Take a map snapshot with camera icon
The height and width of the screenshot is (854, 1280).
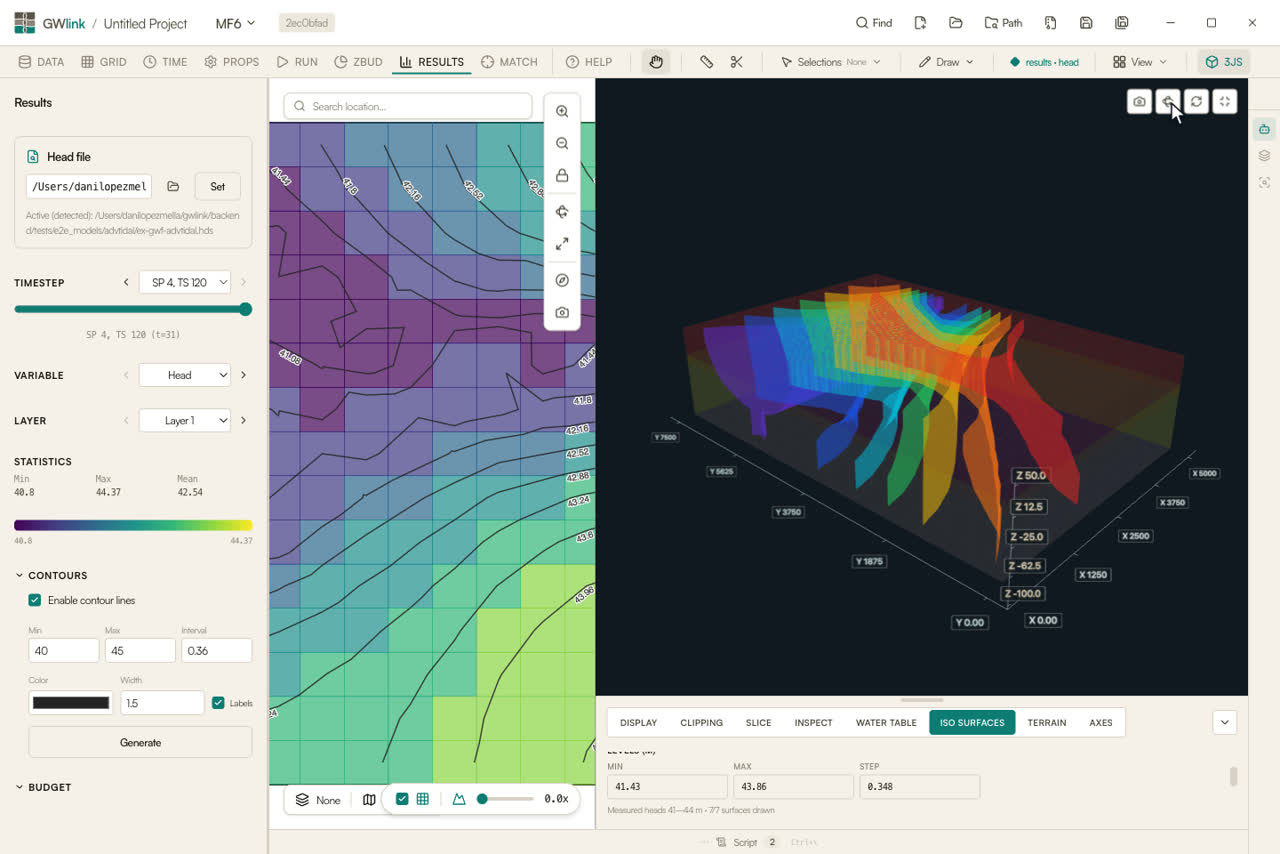click(x=562, y=313)
